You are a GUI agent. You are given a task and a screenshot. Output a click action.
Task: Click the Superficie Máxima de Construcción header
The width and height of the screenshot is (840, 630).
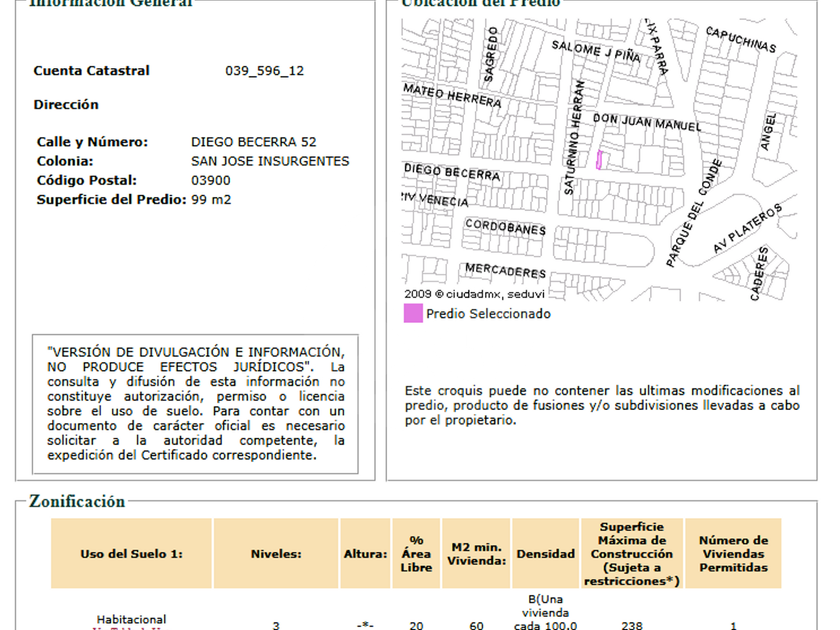click(632, 553)
